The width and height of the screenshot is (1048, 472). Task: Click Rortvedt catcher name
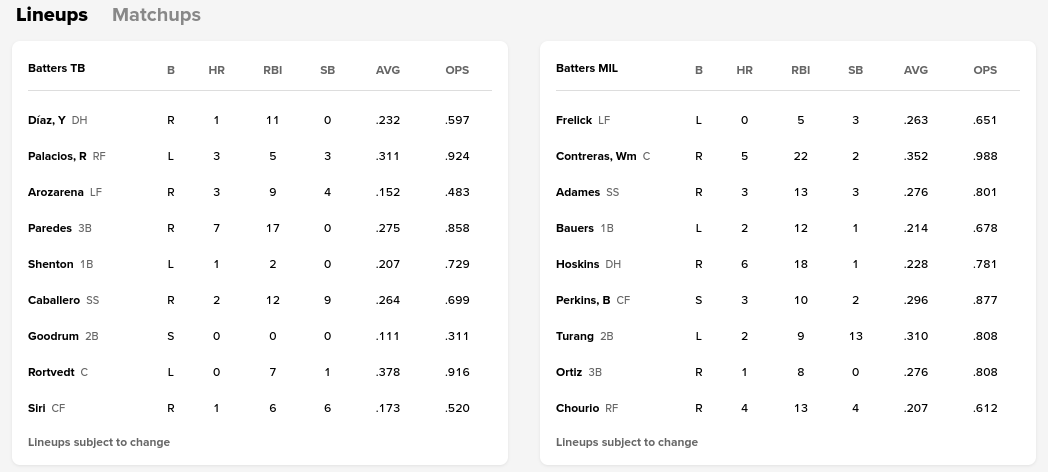51,372
